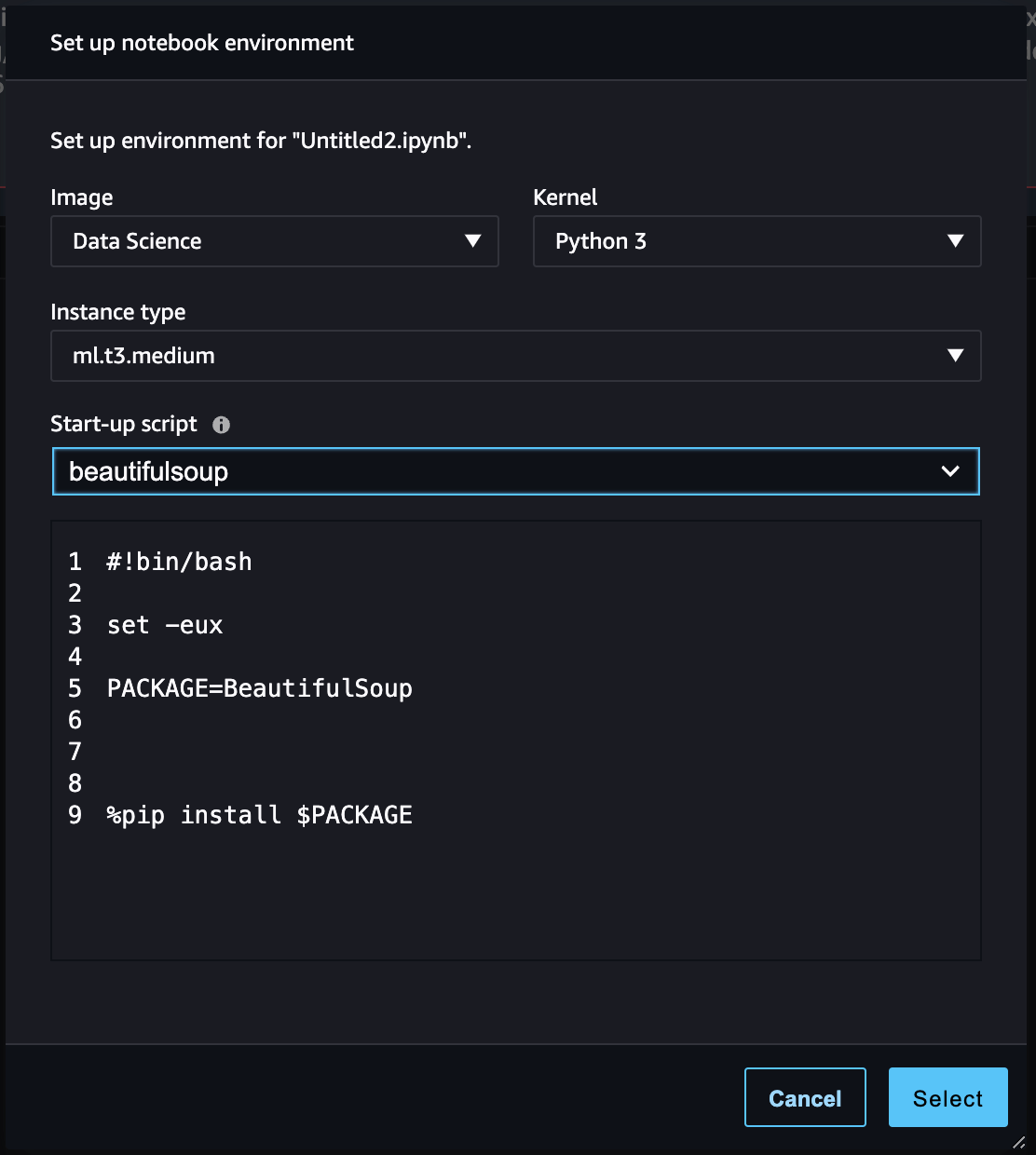Open the ml.t3.medium instance type selector
Screen dimensions: 1036x1155
coord(515,356)
